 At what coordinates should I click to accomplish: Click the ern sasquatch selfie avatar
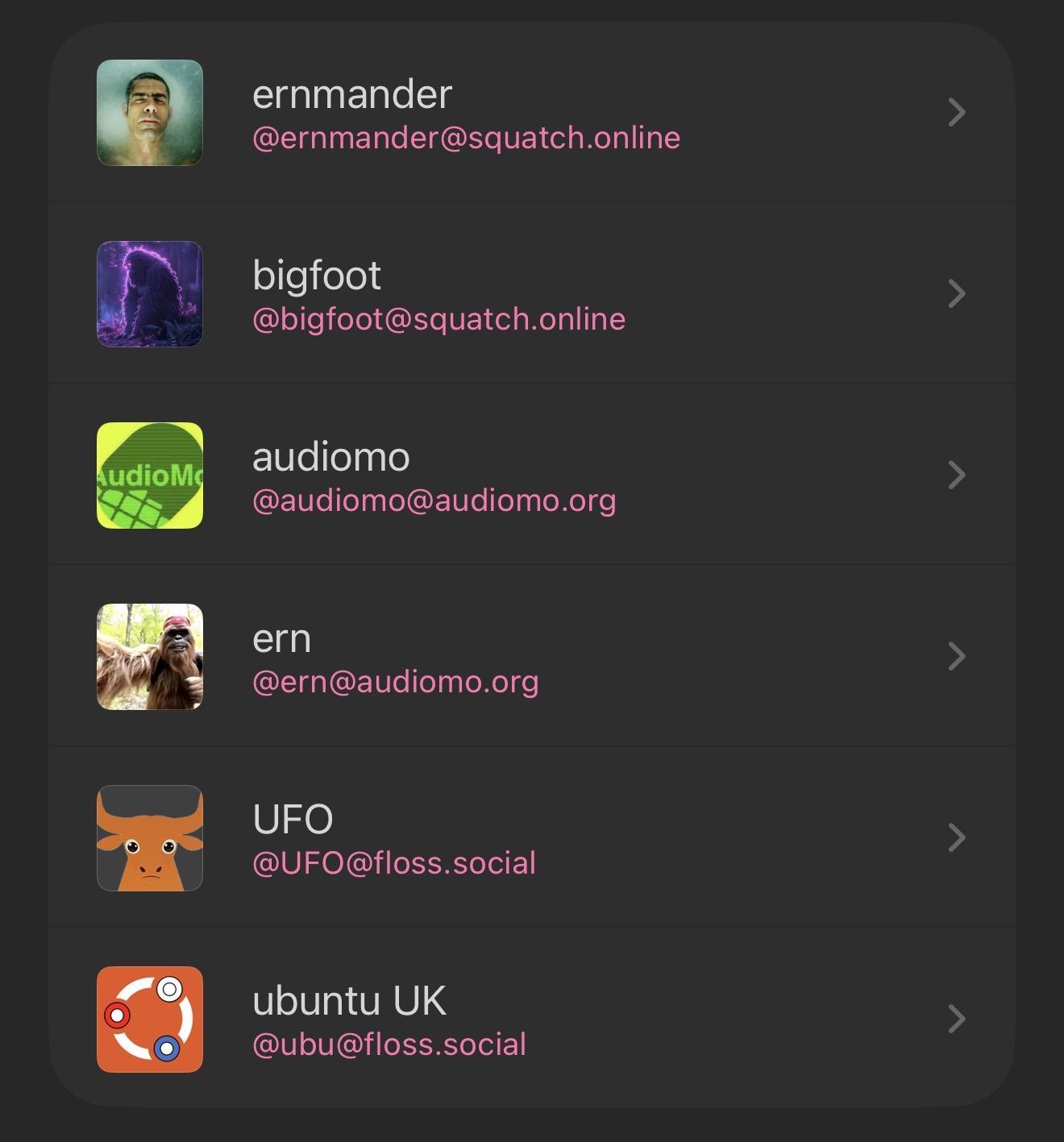tap(150, 657)
